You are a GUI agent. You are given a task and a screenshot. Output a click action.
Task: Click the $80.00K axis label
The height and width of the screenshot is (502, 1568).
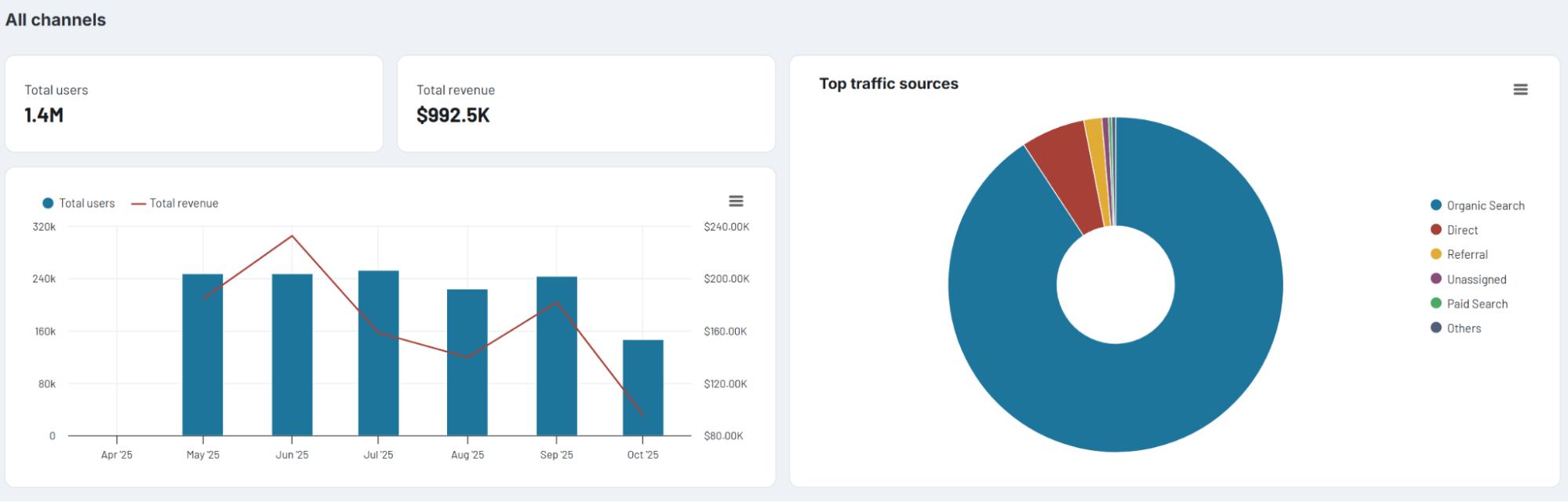[x=723, y=435]
